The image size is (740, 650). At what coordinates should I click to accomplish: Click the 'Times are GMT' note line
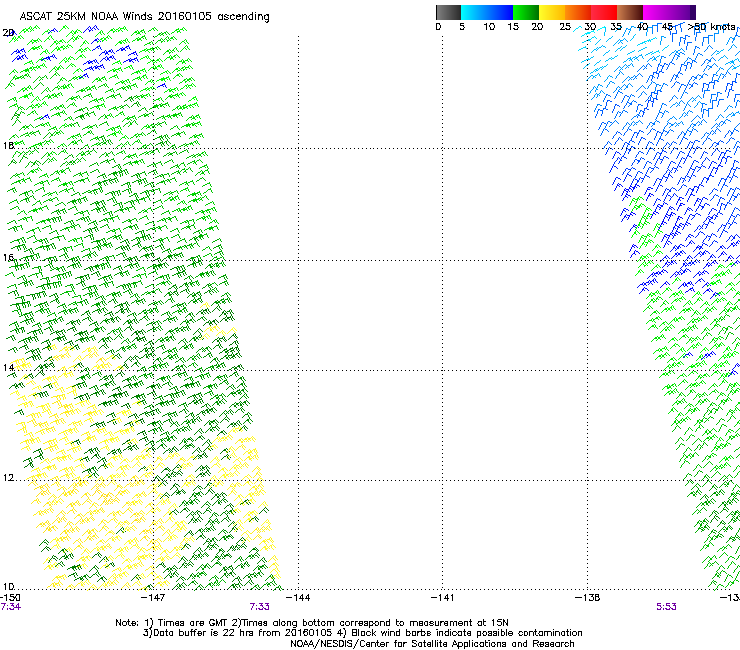312,623
